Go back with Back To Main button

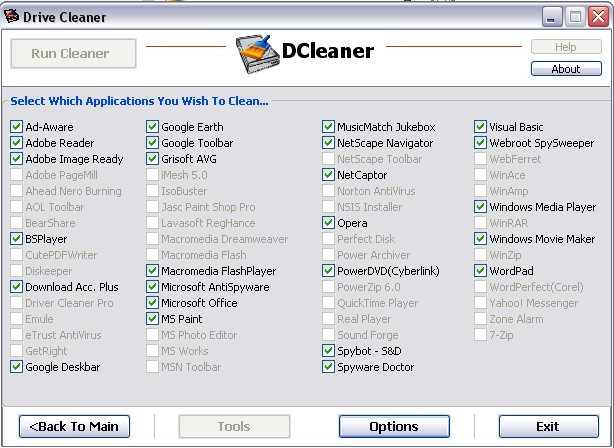[74, 426]
